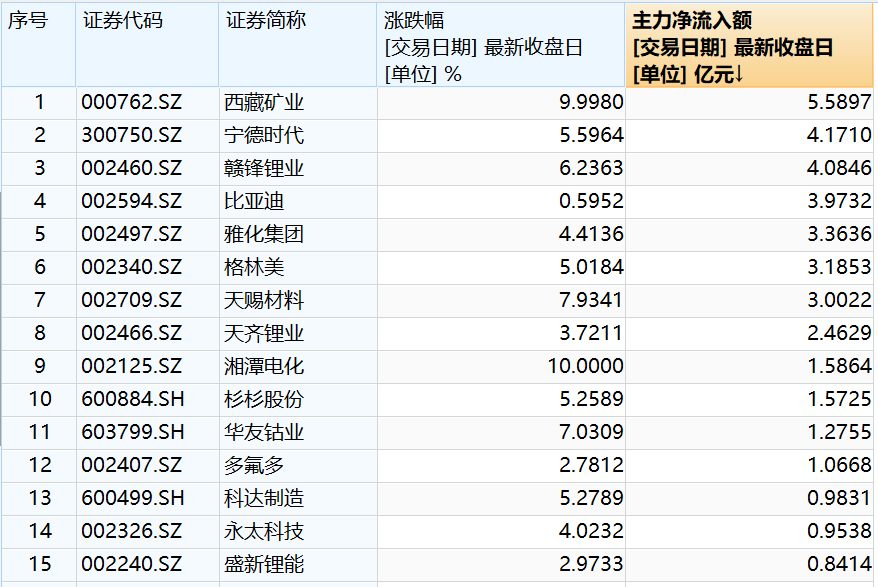This screenshot has height=587, width=878.
Task: Select stock code 002340.SZ
Action: (x=132, y=268)
